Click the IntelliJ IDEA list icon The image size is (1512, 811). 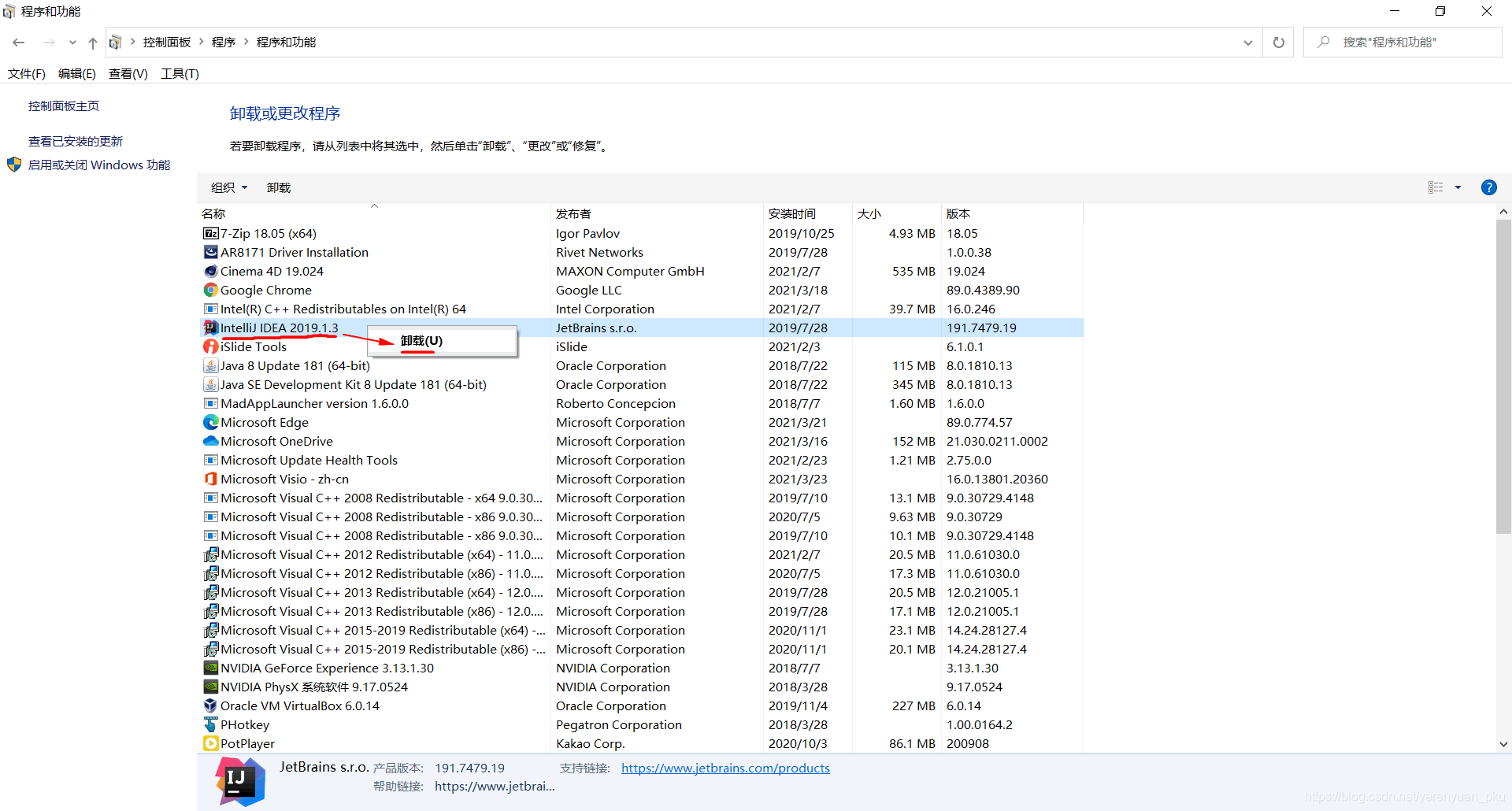pyautogui.click(x=210, y=328)
